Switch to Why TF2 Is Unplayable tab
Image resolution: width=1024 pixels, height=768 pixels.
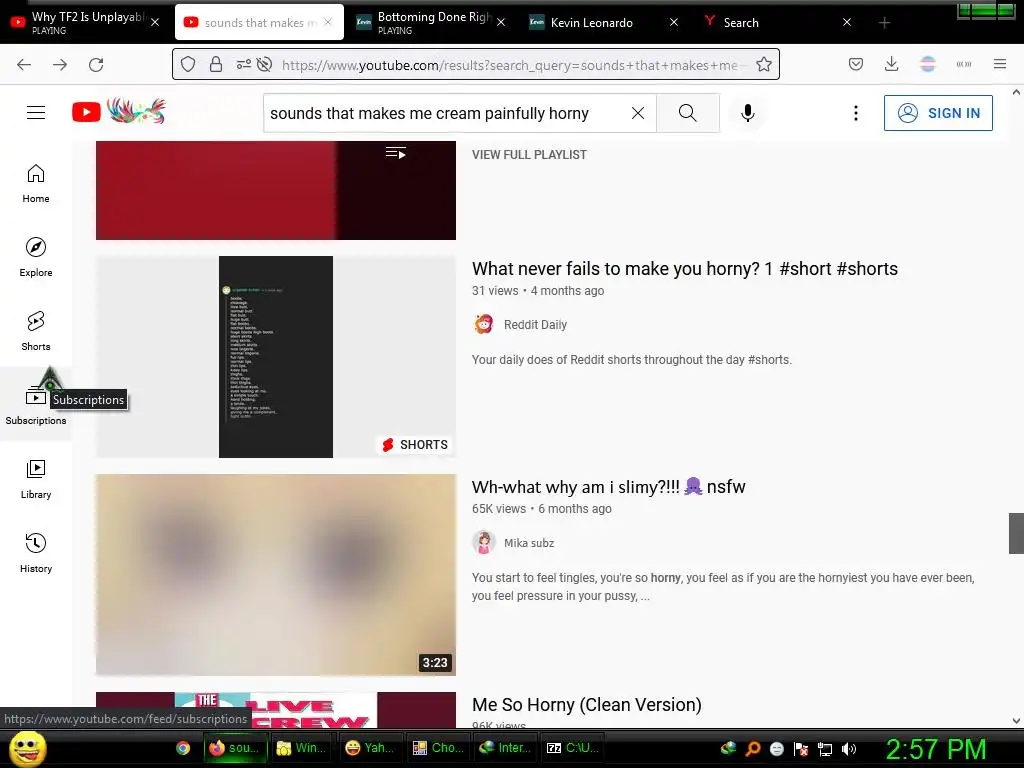click(86, 22)
